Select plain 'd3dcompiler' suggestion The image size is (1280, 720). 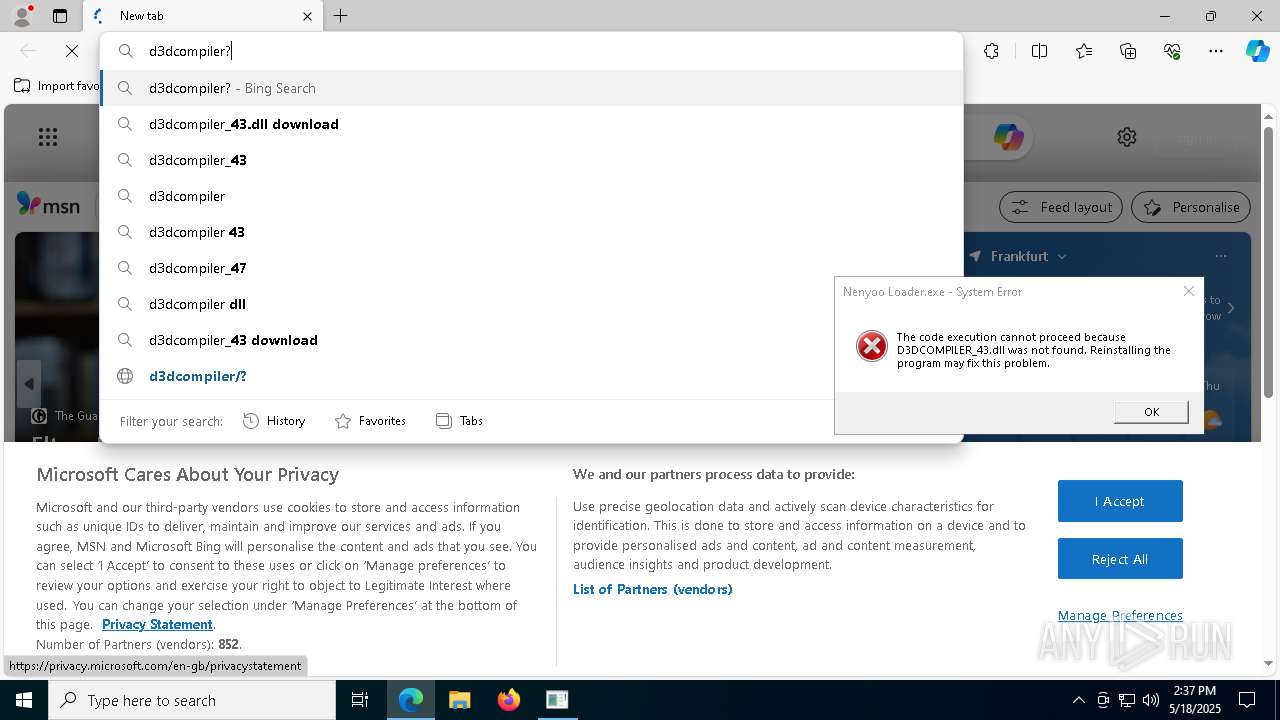[x=531, y=196]
